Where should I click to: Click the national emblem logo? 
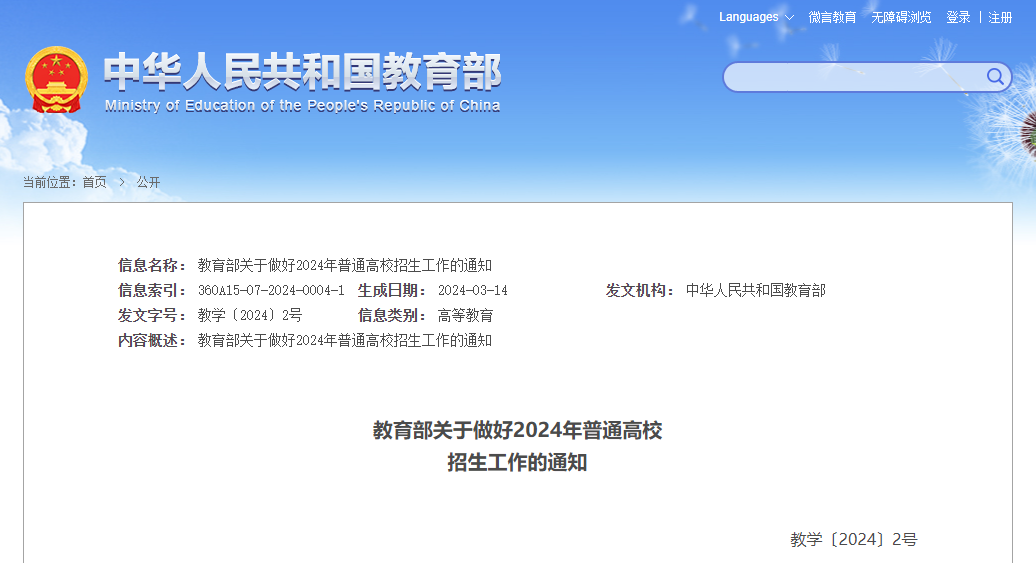(56, 80)
